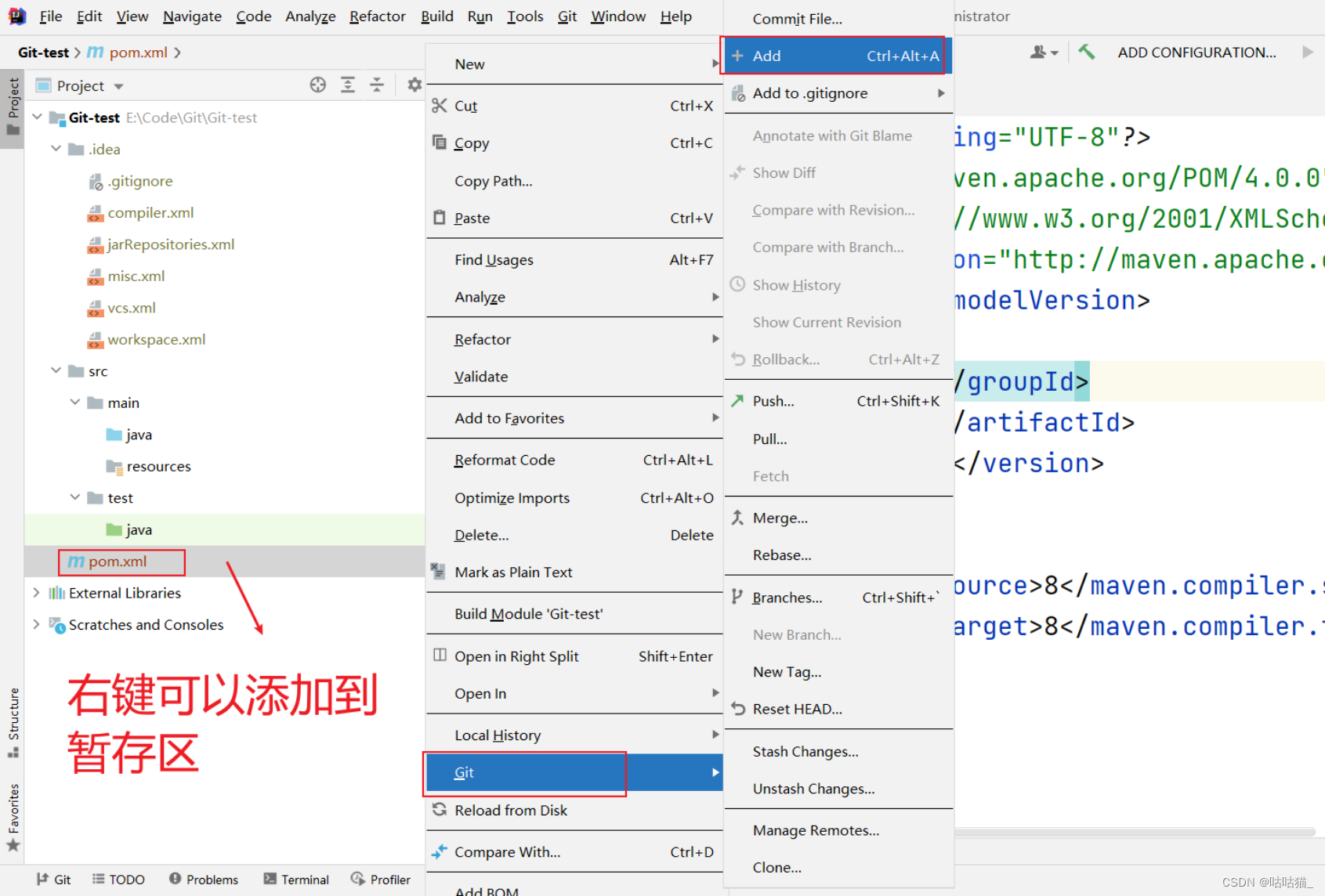Click the settings gear in the Project panel

tap(414, 85)
